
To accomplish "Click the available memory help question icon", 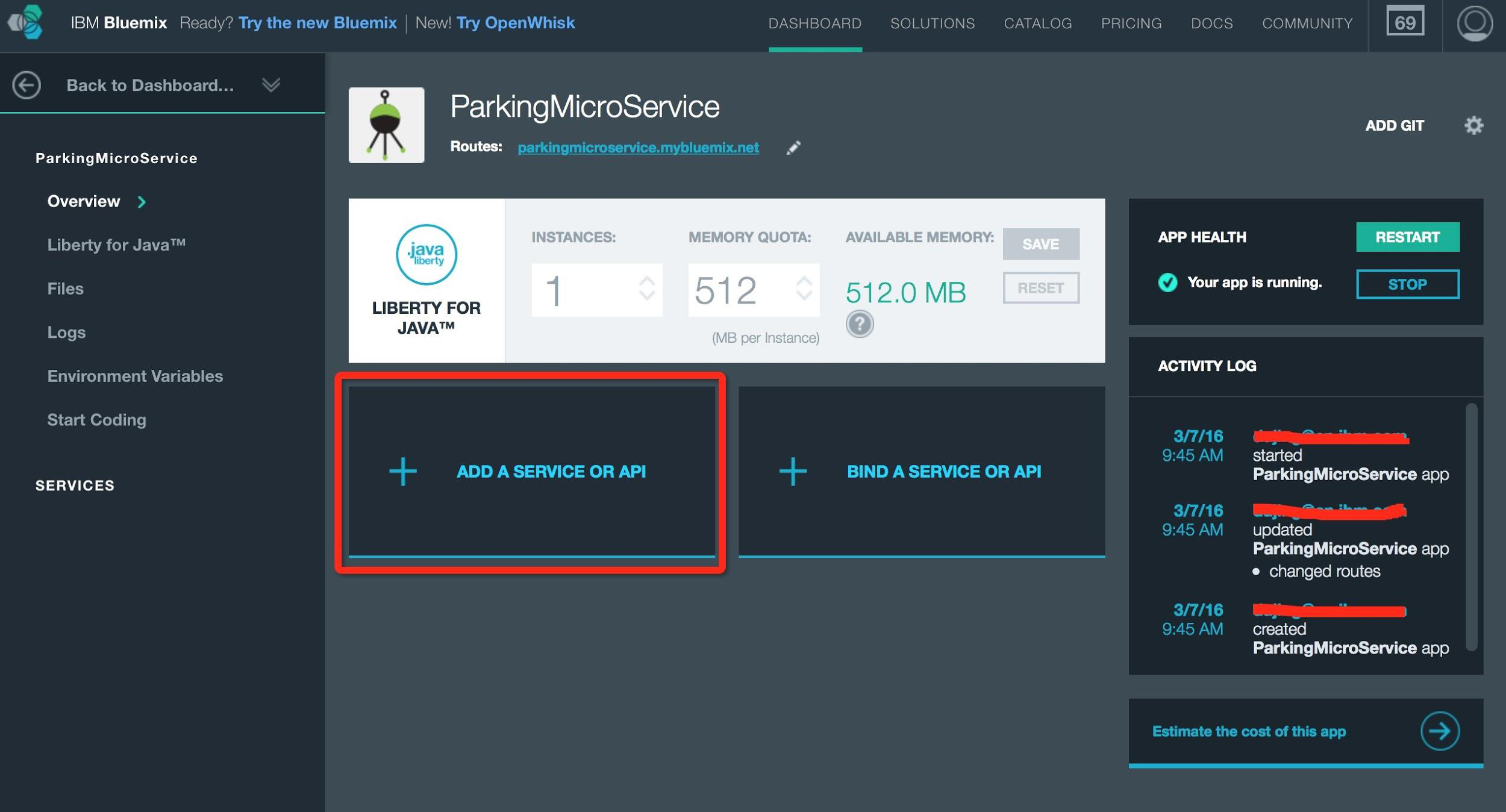I will point(860,324).
